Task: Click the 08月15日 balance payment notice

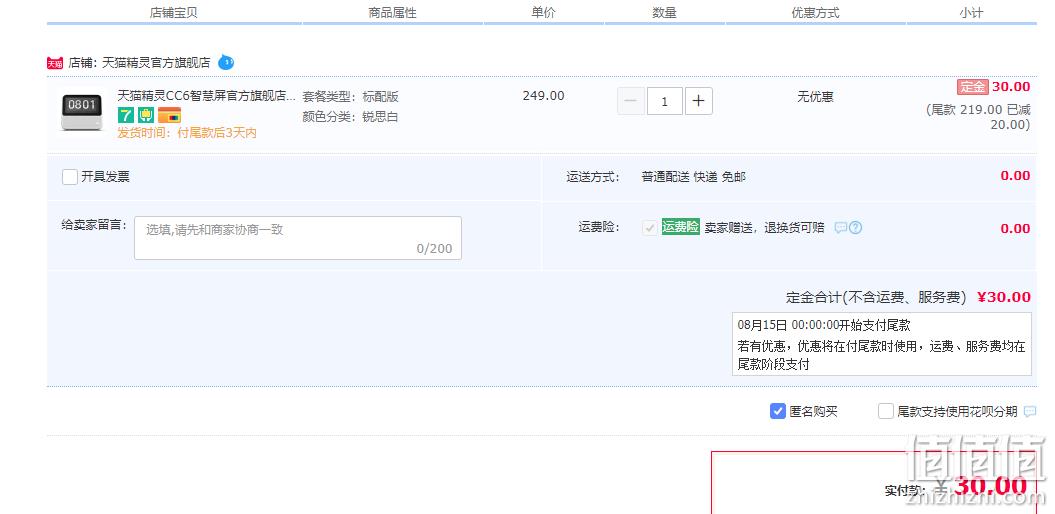Action: pos(881,344)
